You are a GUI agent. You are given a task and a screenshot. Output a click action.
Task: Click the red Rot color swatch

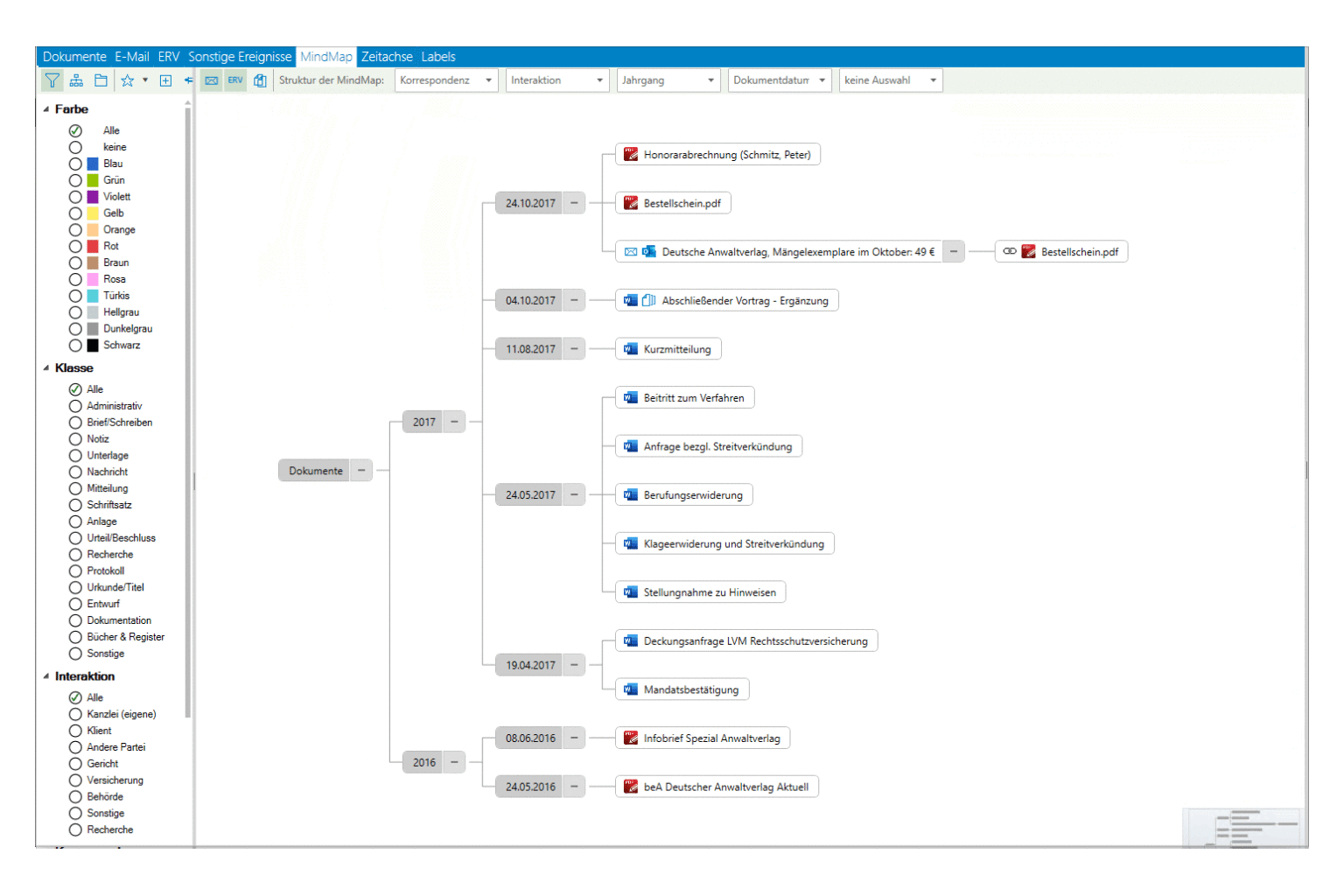click(93, 247)
